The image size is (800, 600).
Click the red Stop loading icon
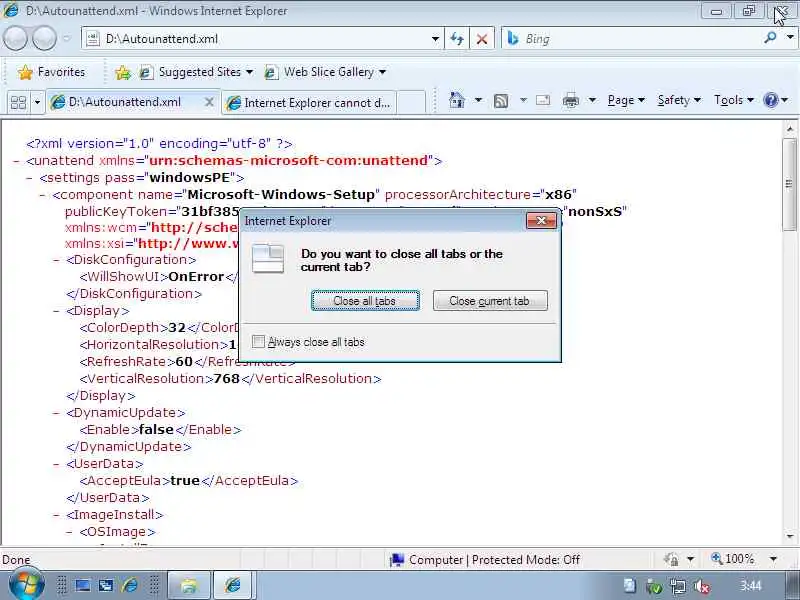point(481,39)
